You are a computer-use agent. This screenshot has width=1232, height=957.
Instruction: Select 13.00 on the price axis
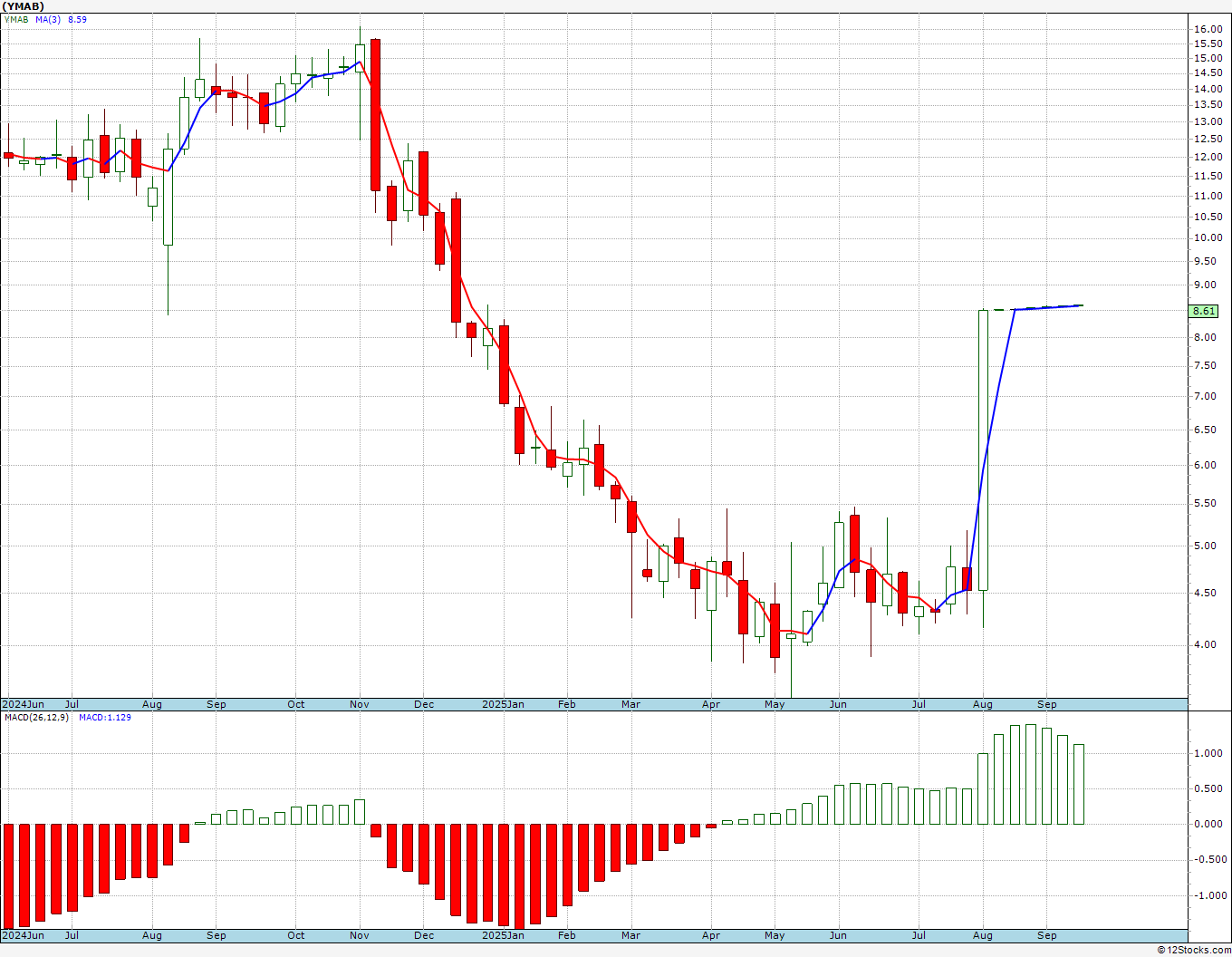[x=1208, y=121]
